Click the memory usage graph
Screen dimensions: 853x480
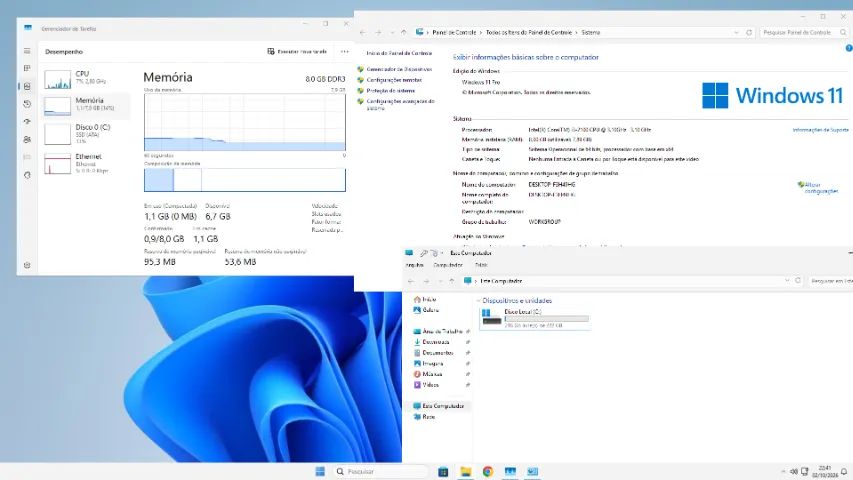coord(245,122)
